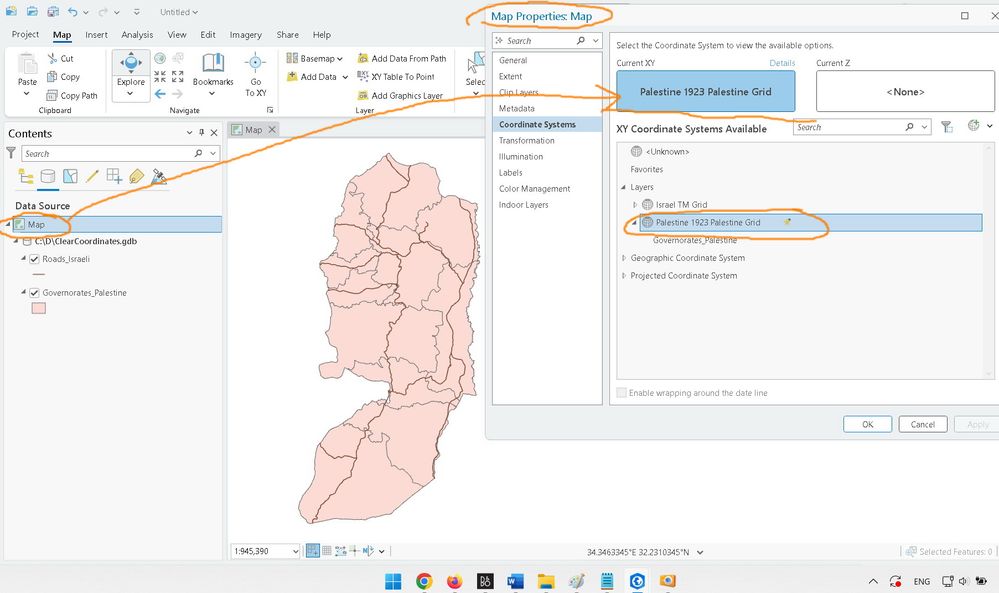The image size is (999, 593).
Task: Select Transformation in Map Properties sidebar
Action: click(526, 141)
